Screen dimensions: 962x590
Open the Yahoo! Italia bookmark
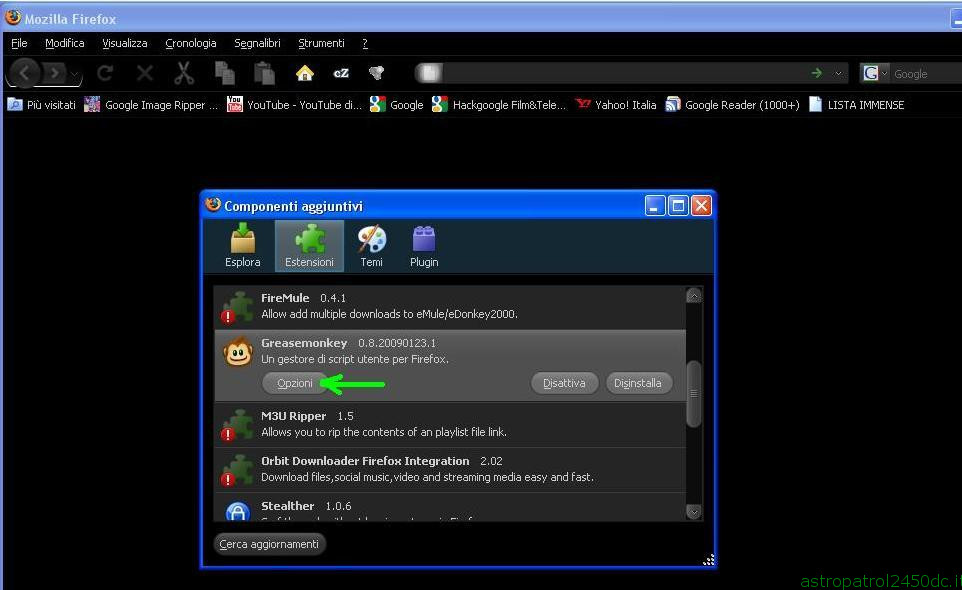[x=616, y=105]
